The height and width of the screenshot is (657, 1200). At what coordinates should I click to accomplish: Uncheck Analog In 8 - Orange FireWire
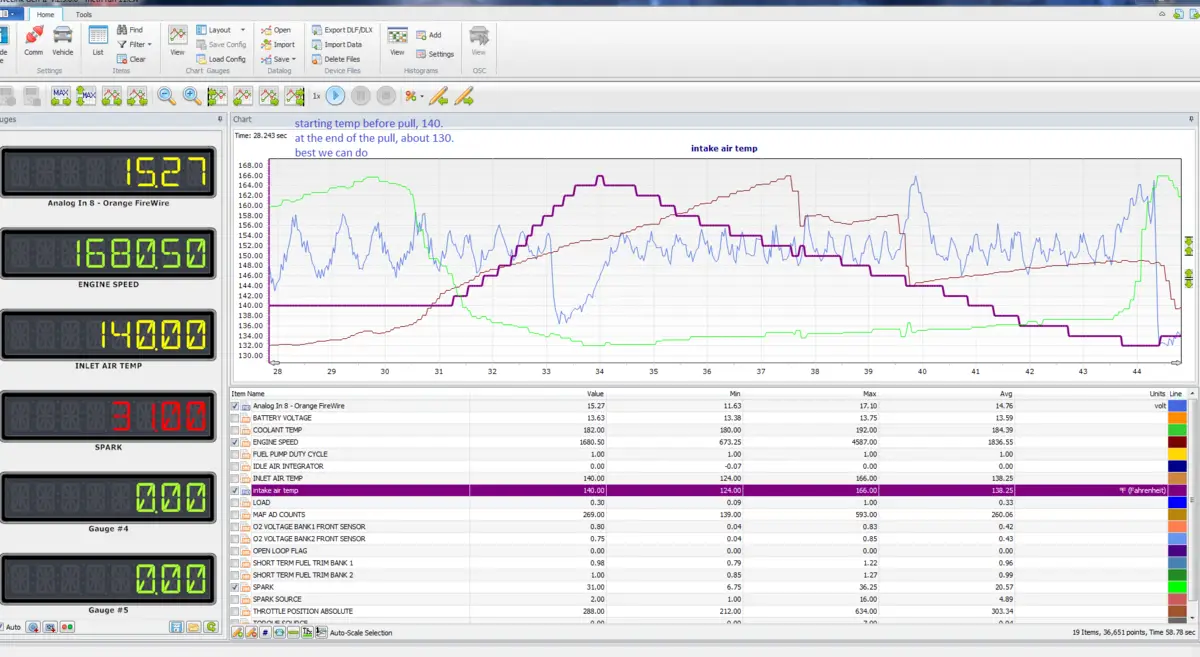coord(236,406)
